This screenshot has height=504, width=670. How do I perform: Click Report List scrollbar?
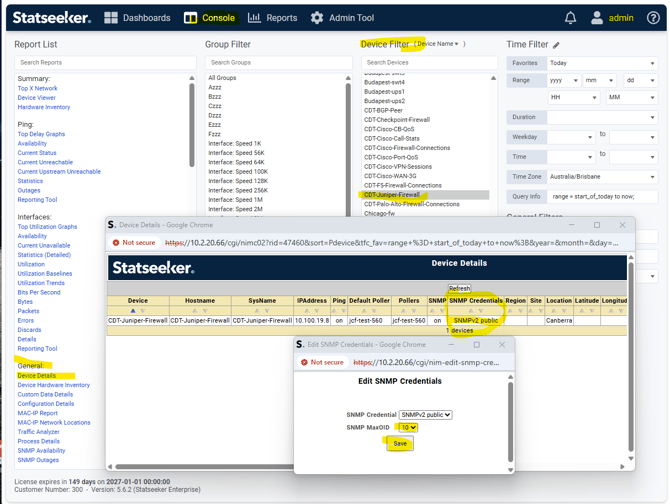[x=192, y=125]
